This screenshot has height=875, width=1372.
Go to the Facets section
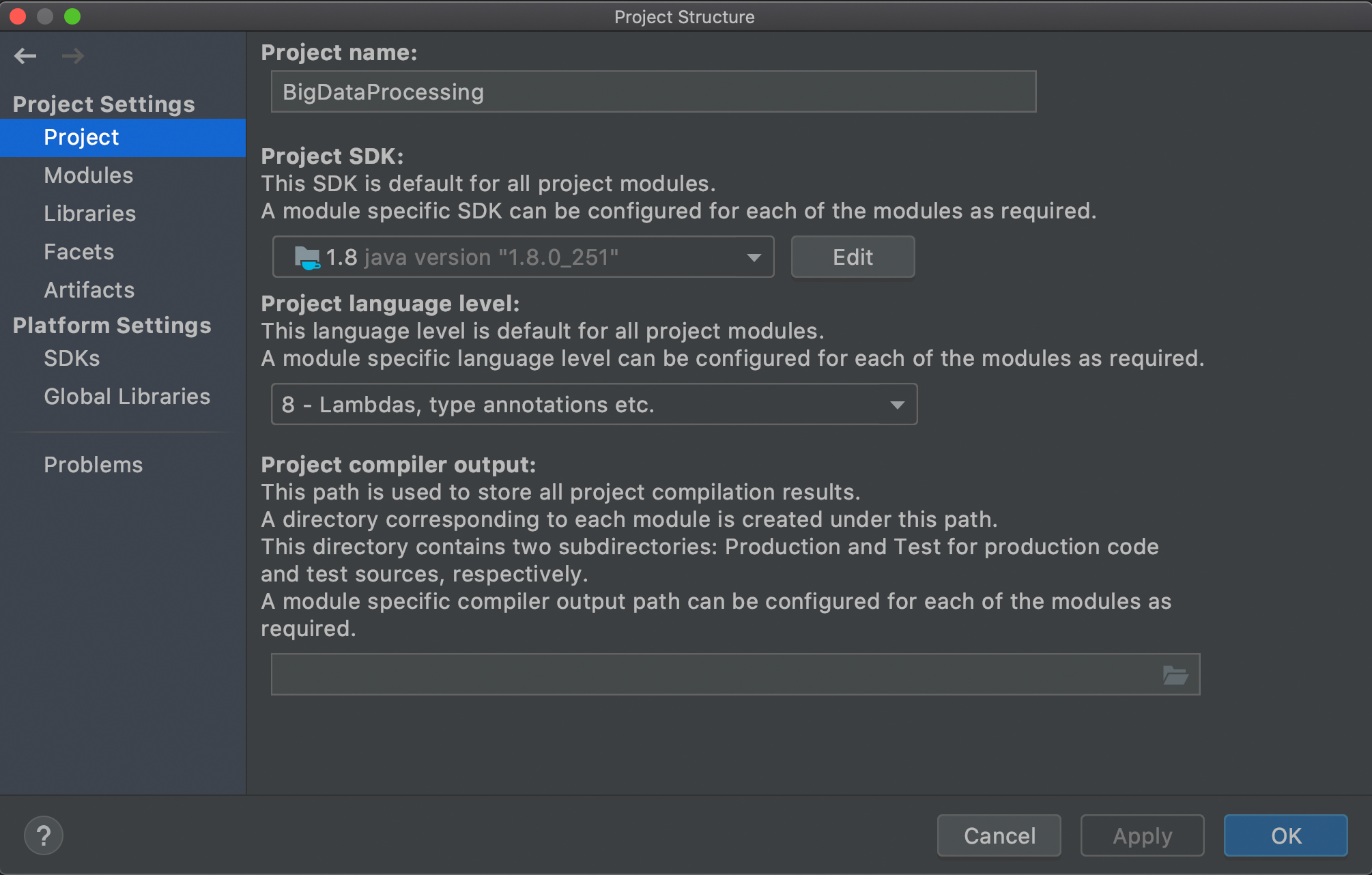click(x=79, y=252)
